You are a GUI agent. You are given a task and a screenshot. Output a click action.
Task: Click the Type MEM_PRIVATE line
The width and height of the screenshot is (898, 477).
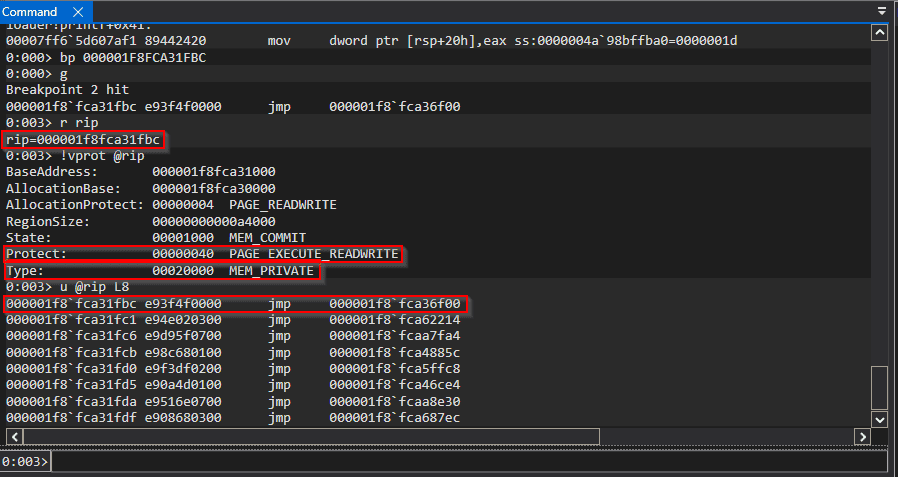161,270
